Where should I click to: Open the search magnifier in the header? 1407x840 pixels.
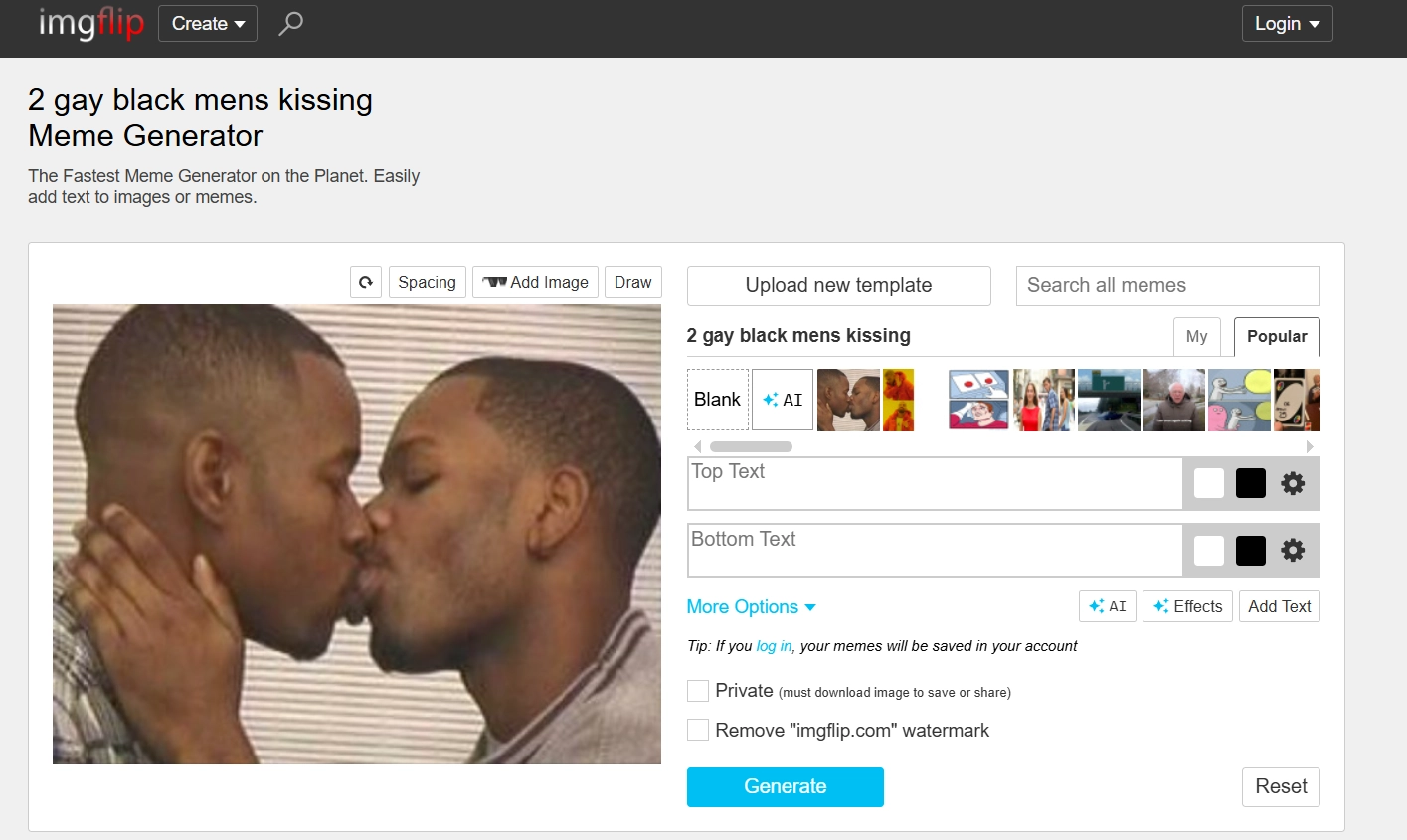(x=289, y=23)
